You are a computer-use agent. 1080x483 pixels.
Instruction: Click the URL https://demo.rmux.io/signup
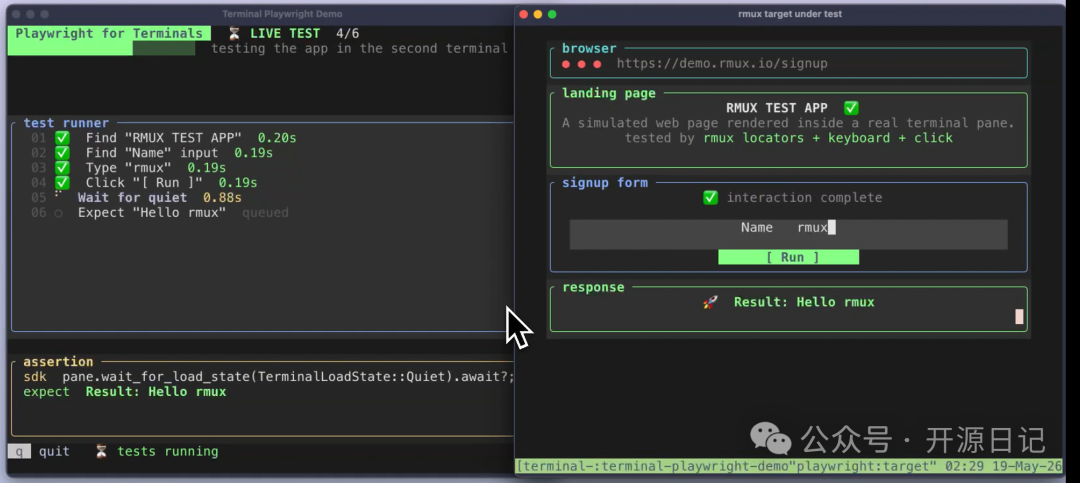(x=722, y=63)
